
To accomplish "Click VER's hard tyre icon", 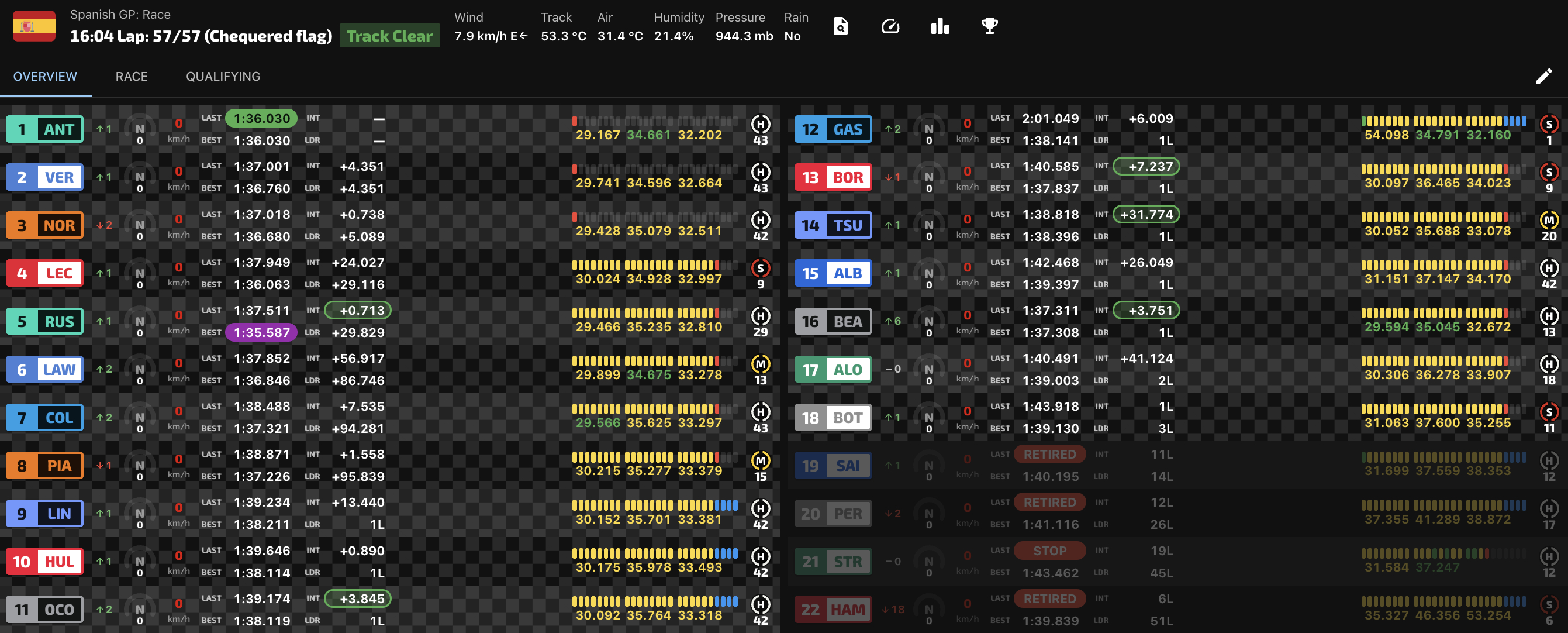I will [x=760, y=173].
